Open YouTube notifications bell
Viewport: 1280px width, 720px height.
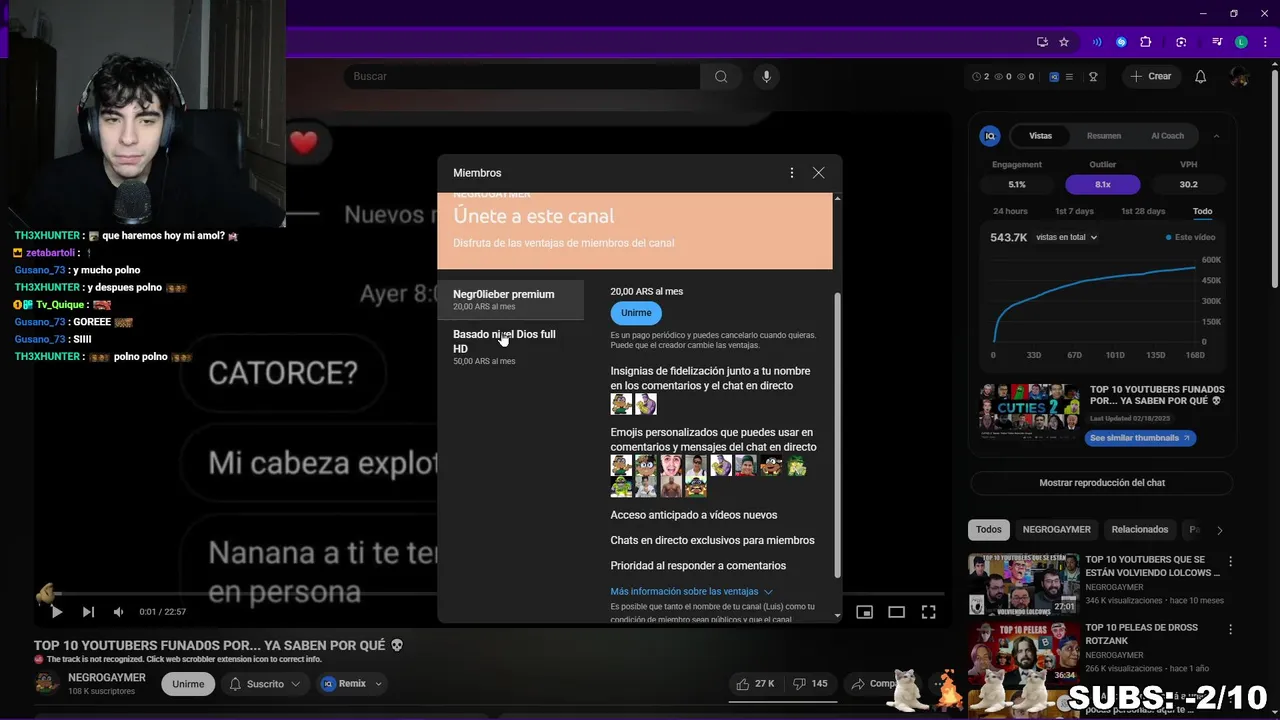point(1201,76)
